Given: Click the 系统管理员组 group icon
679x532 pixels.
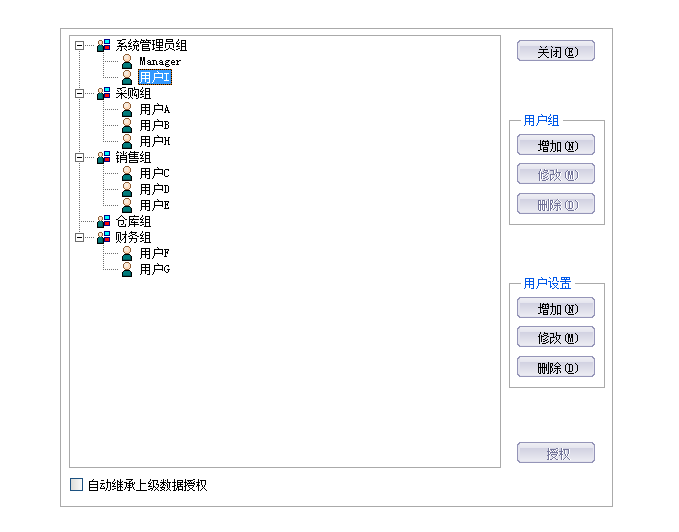Looking at the screenshot, I should pyautogui.click(x=103, y=46).
